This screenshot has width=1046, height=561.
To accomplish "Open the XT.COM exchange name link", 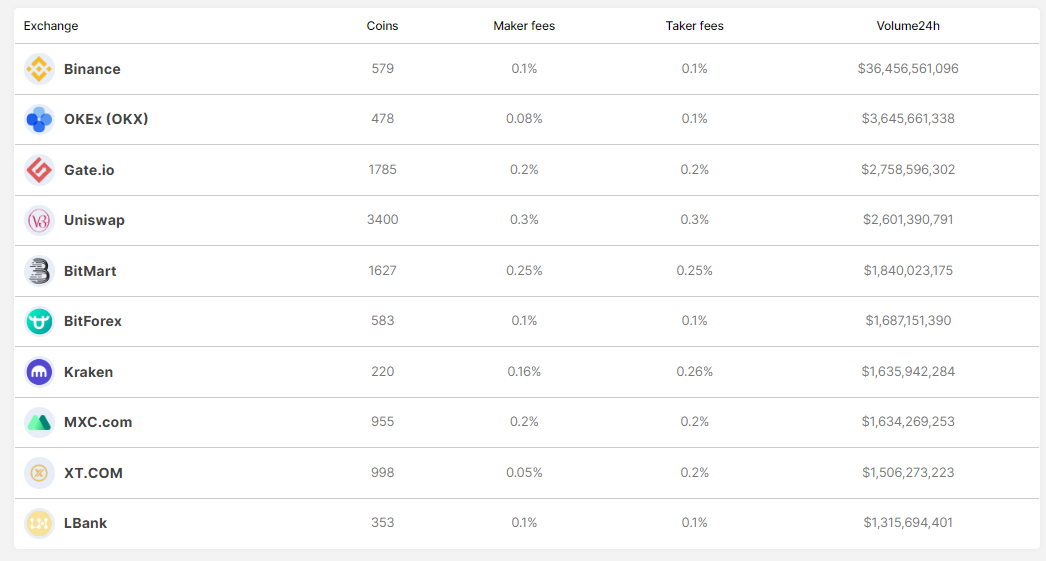I will 93,473.
